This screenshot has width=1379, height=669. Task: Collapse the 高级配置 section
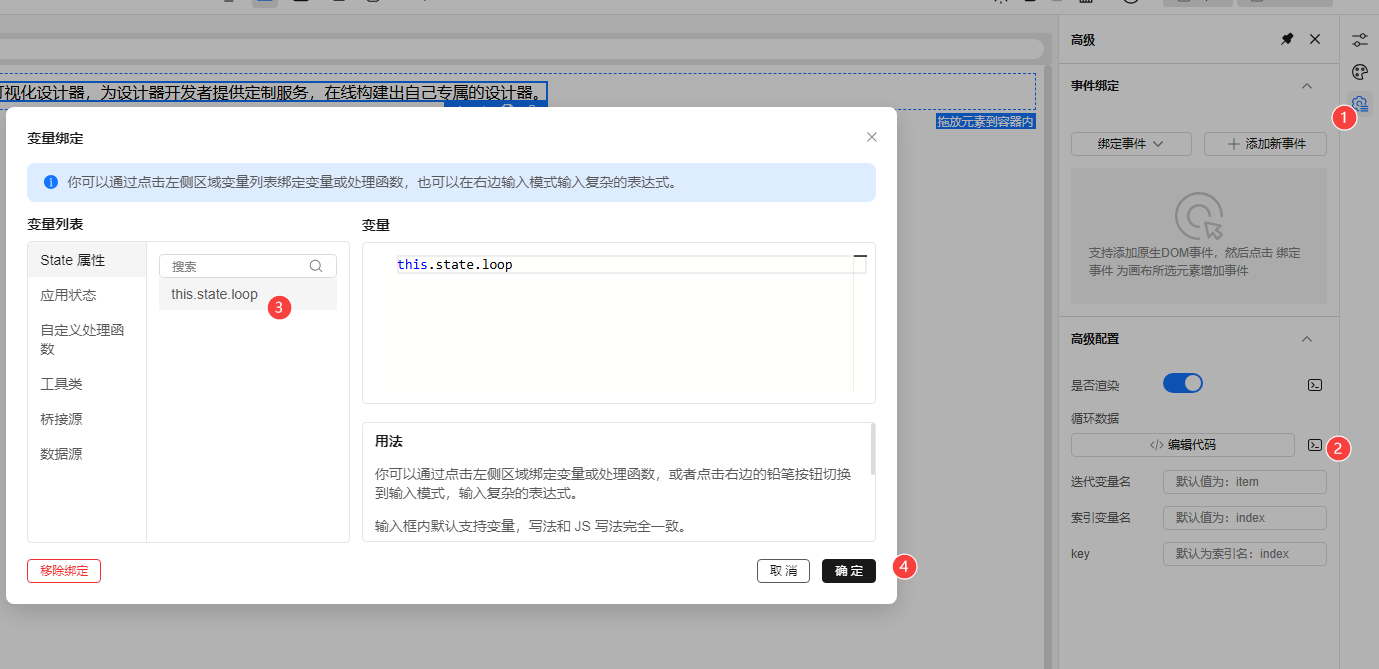tap(1307, 339)
